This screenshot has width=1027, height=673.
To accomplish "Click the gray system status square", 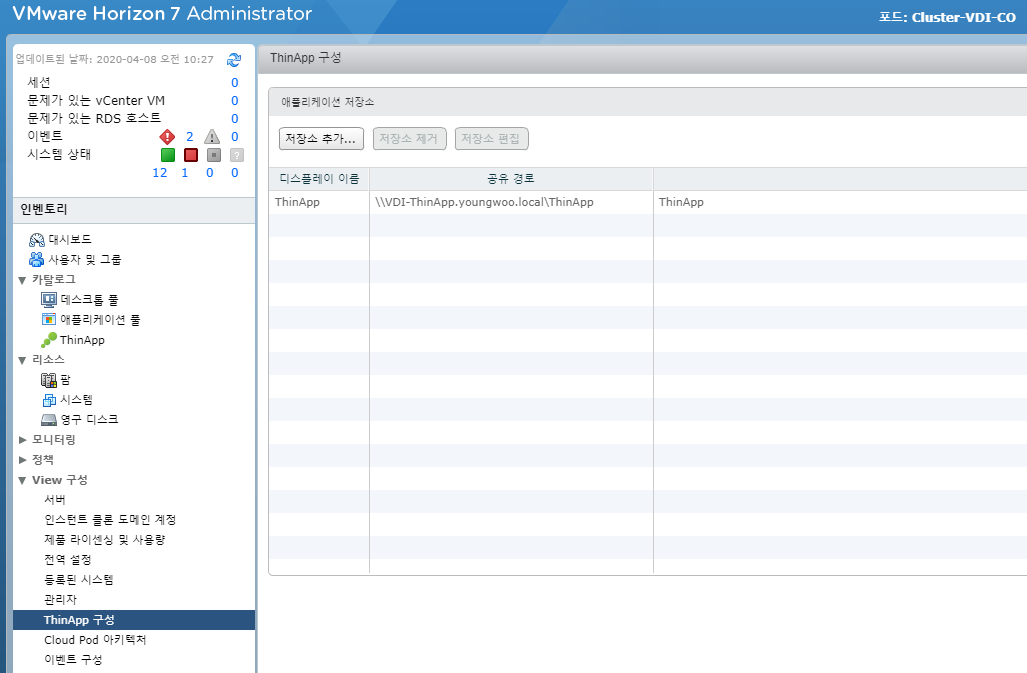I will click(214, 155).
